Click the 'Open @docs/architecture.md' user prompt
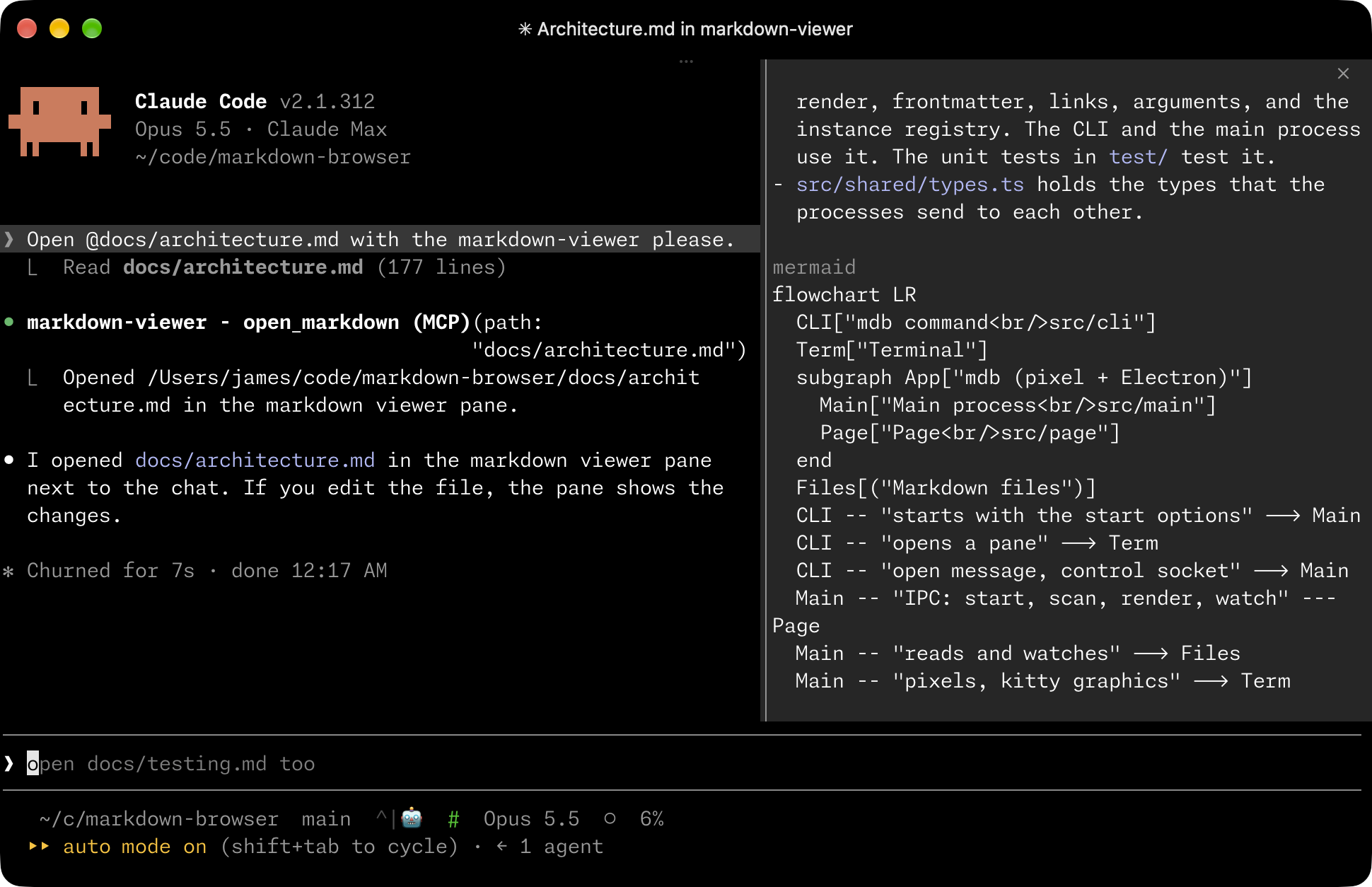This screenshot has width=1372, height=887. [380, 239]
